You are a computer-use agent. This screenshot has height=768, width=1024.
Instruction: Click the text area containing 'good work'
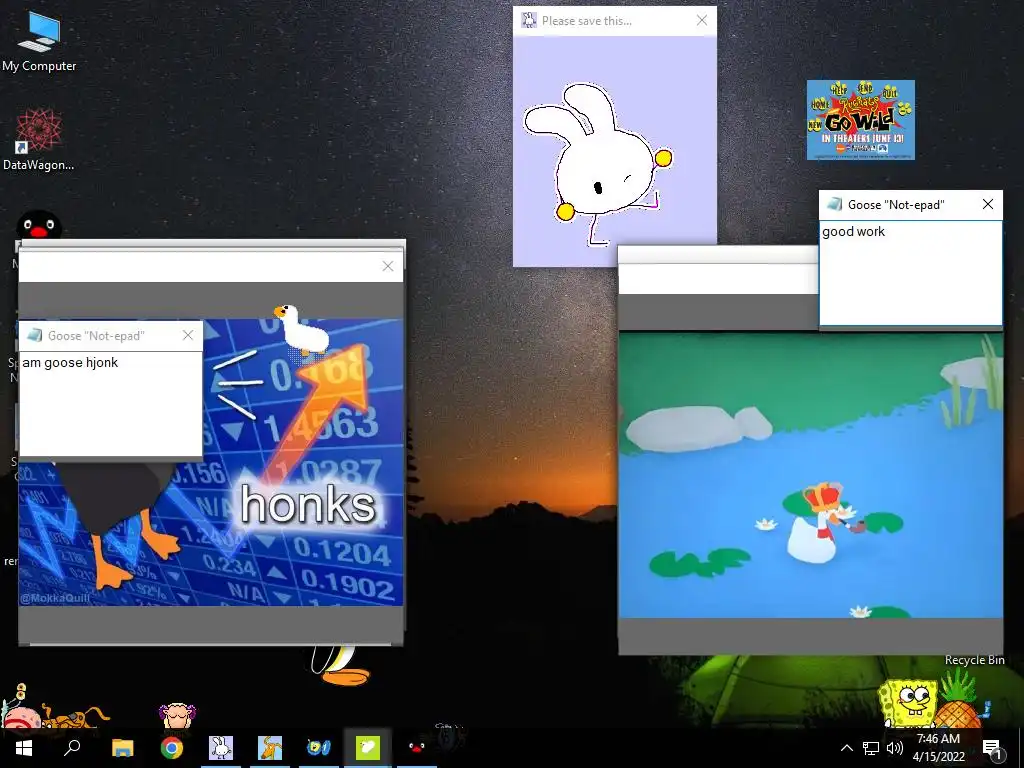pyautogui.click(x=910, y=273)
